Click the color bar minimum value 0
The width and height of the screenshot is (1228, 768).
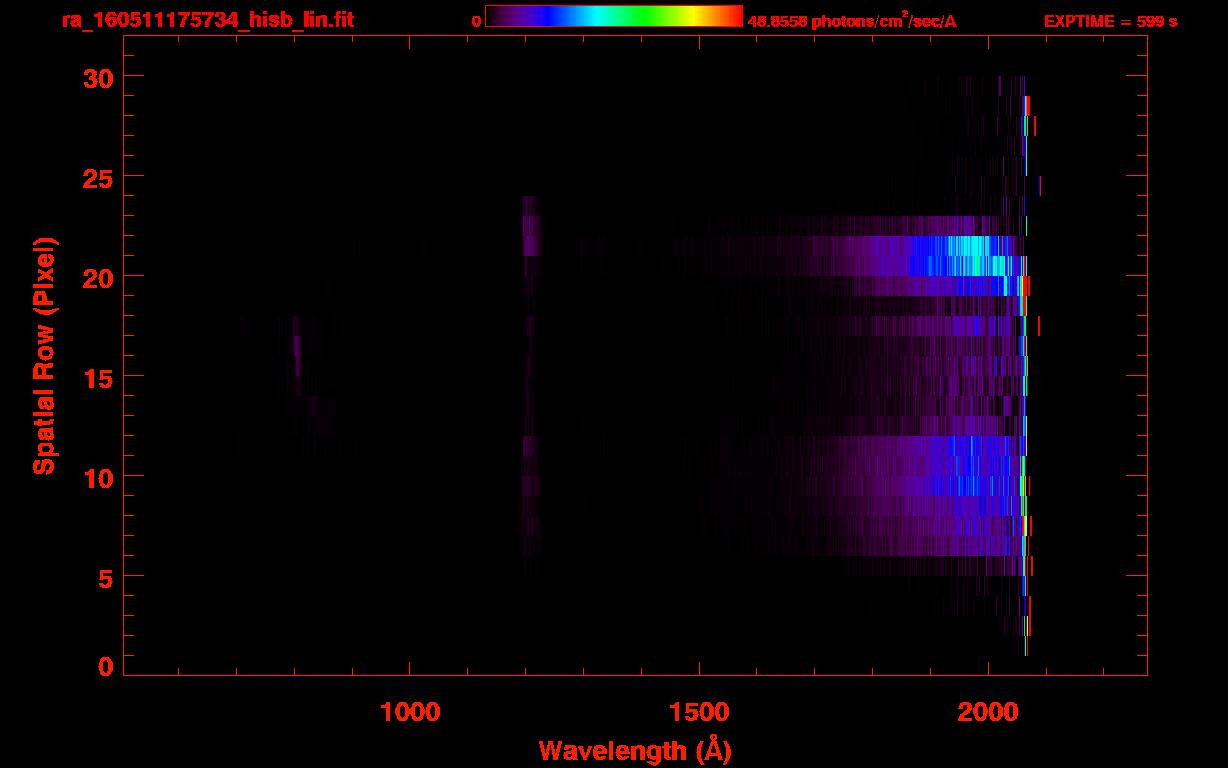(476, 21)
